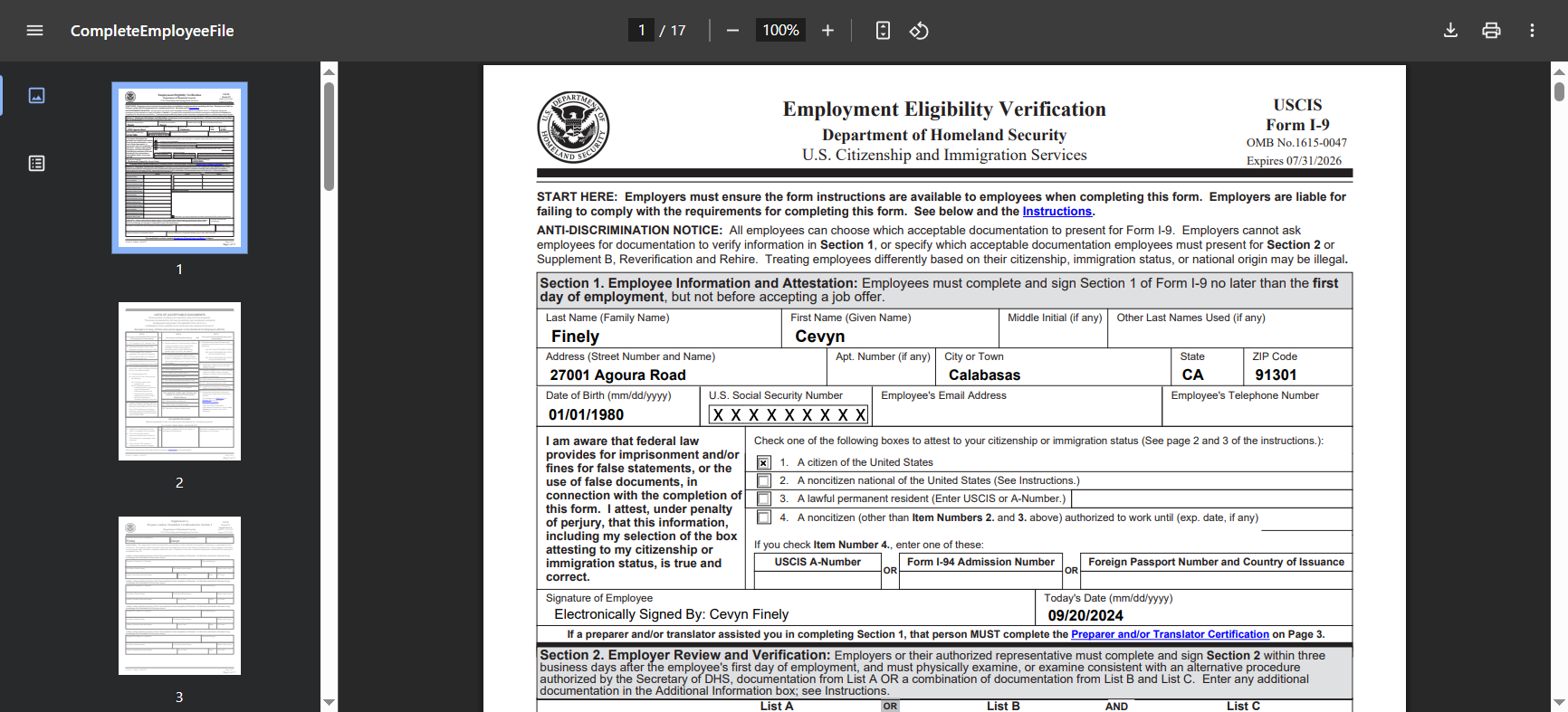Click the 'Employment Eligibility Verification' heading

944,109
